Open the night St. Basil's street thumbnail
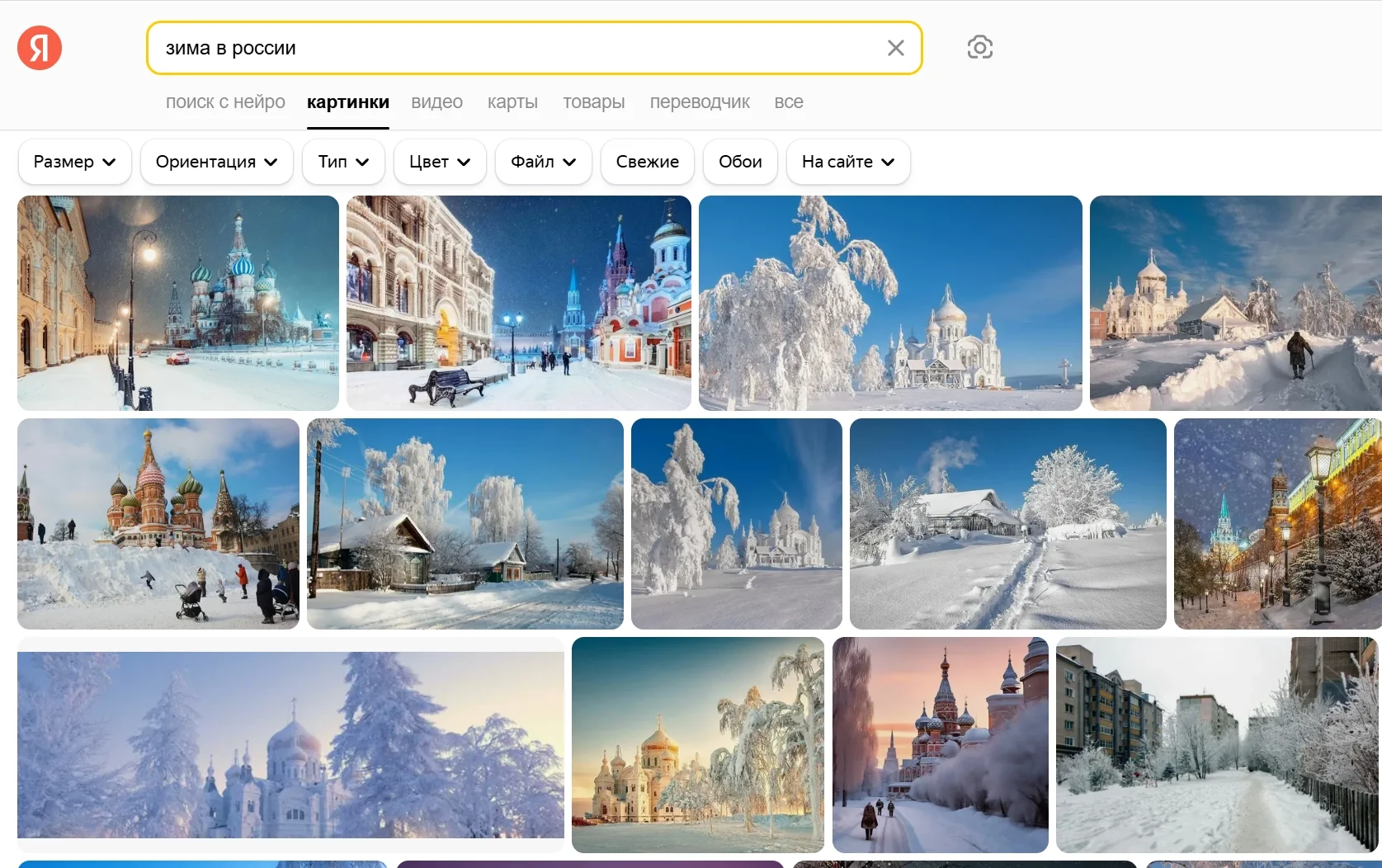This screenshot has width=1382, height=868. [177, 303]
